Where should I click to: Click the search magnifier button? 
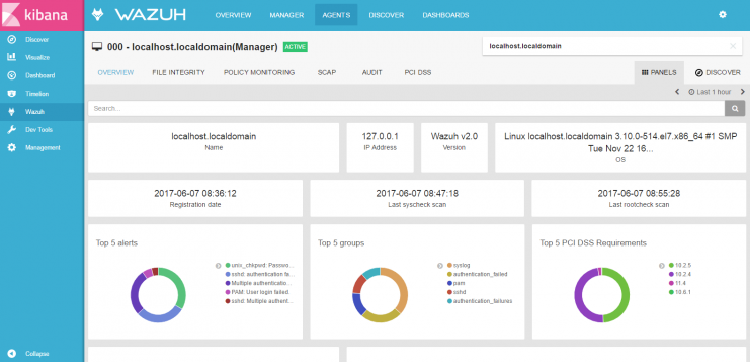click(x=735, y=109)
